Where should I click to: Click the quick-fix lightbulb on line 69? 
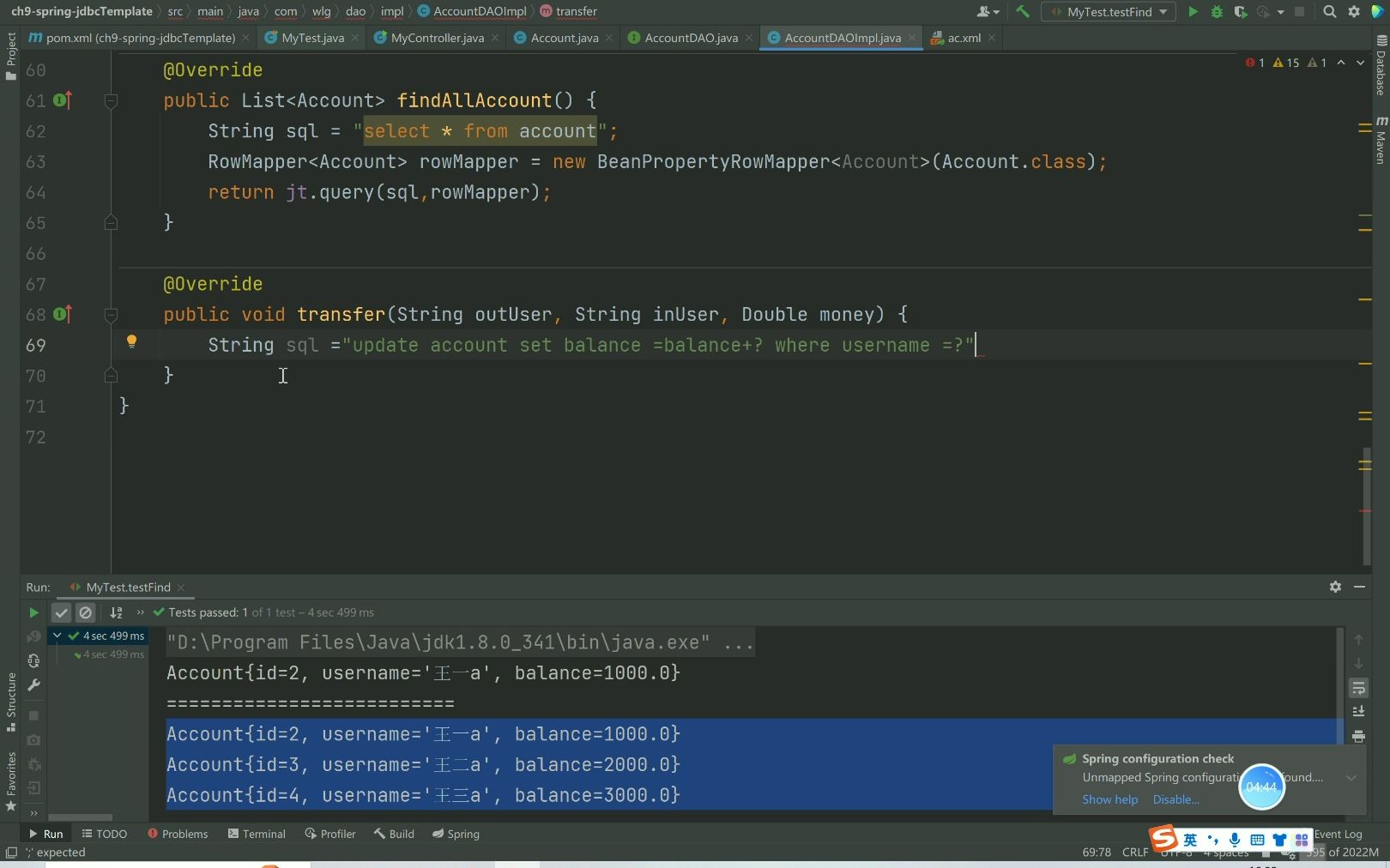131,341
